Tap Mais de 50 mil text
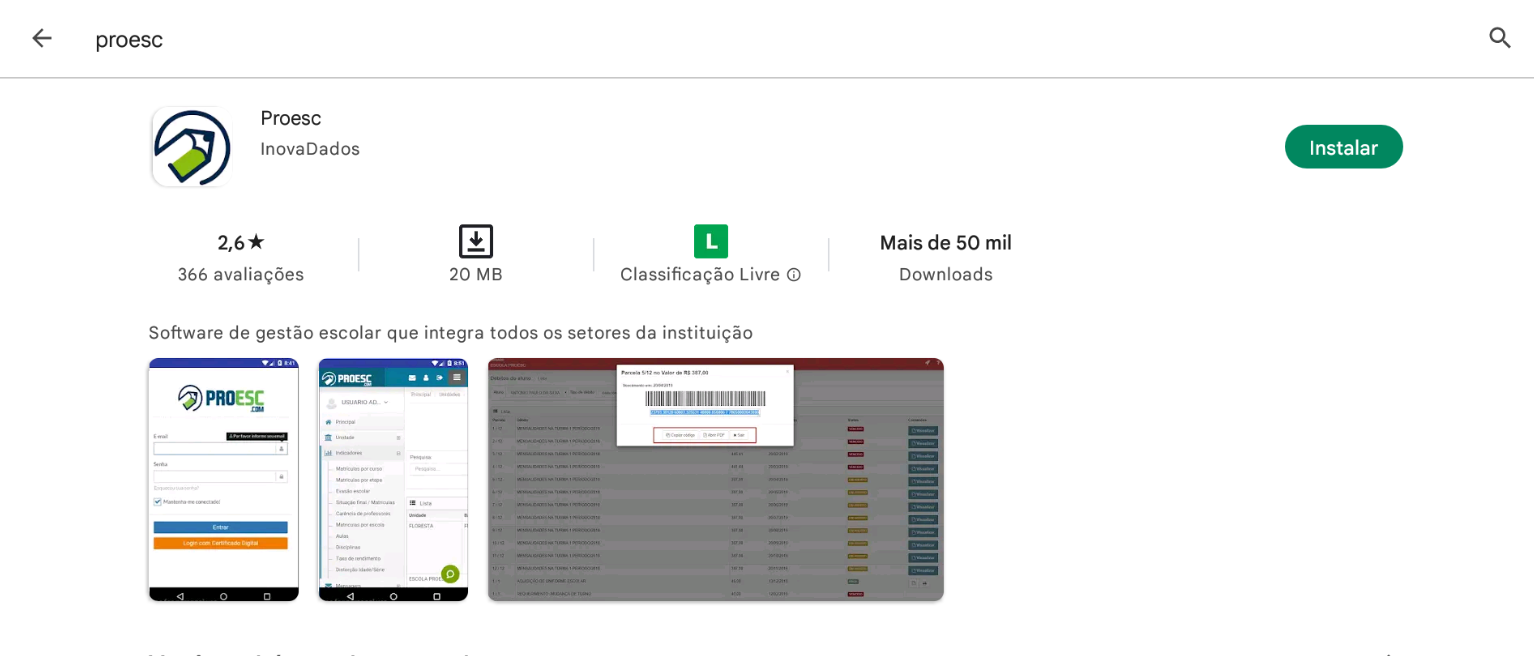The width and height of the screenshot is (1534, 656). tap(946, 242)
